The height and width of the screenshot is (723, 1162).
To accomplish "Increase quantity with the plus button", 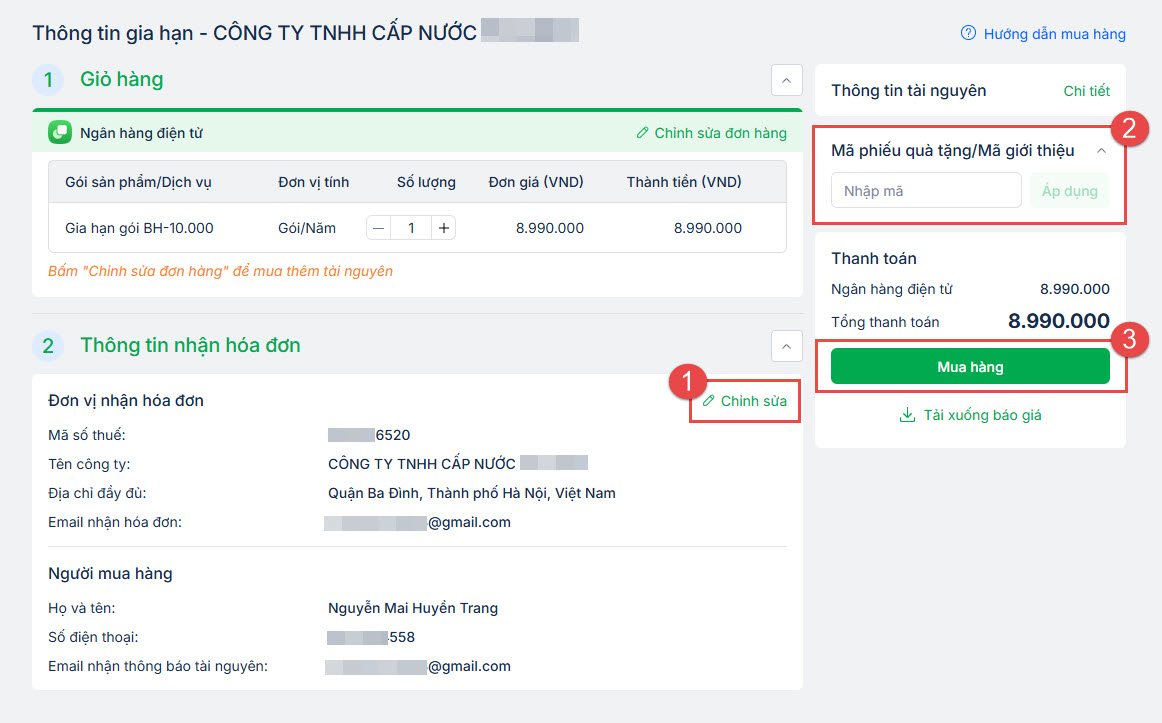I will [x=444, y=228].
